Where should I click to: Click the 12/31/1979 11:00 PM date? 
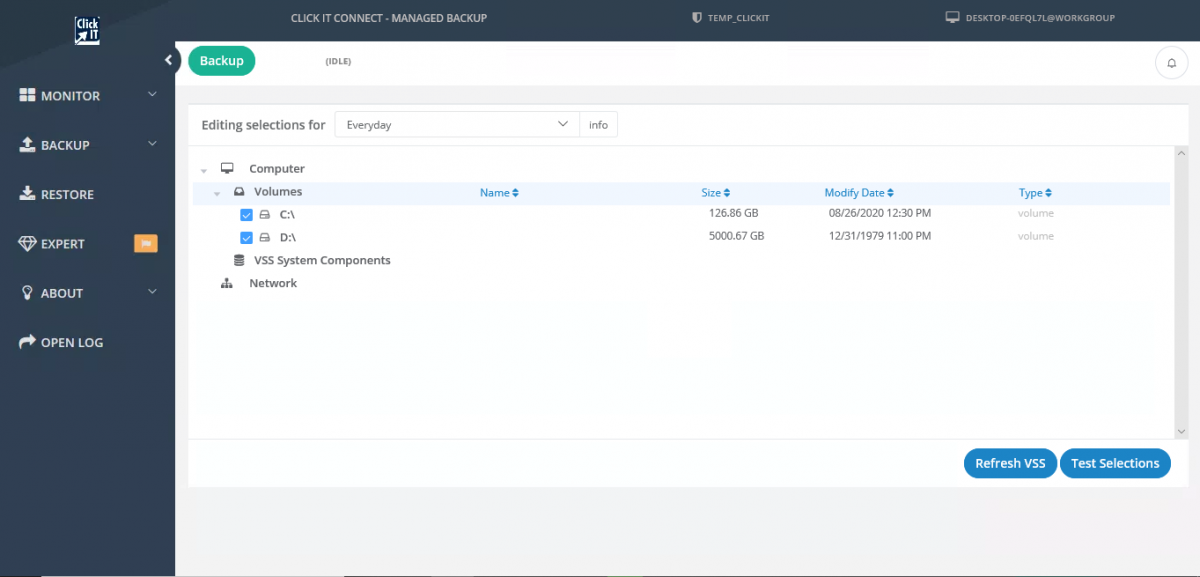pyautogui.click(x=880, y=236)
